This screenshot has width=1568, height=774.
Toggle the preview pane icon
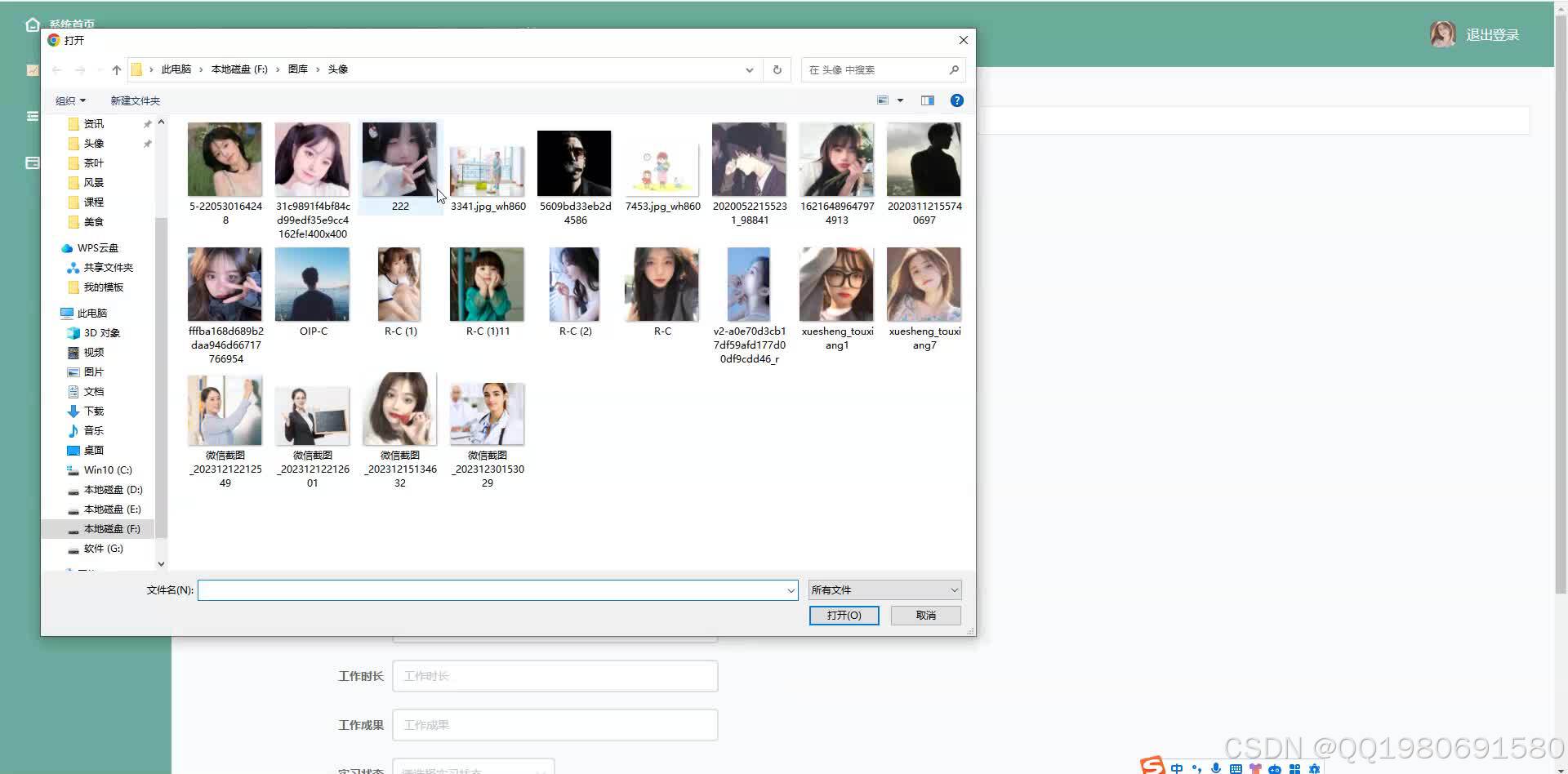point(928,100)
